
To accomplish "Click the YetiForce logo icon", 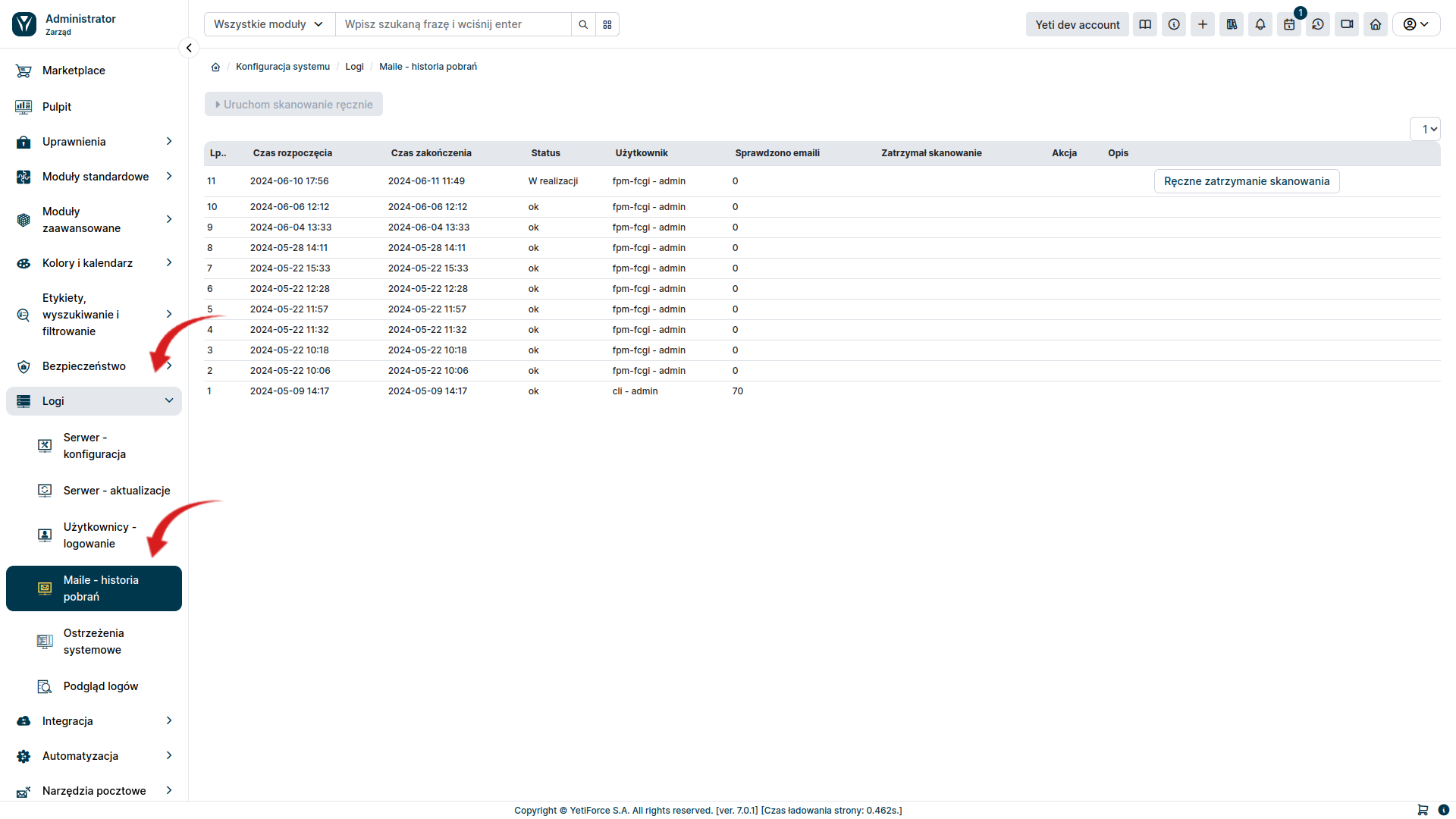I will click(x=24, y=24).
